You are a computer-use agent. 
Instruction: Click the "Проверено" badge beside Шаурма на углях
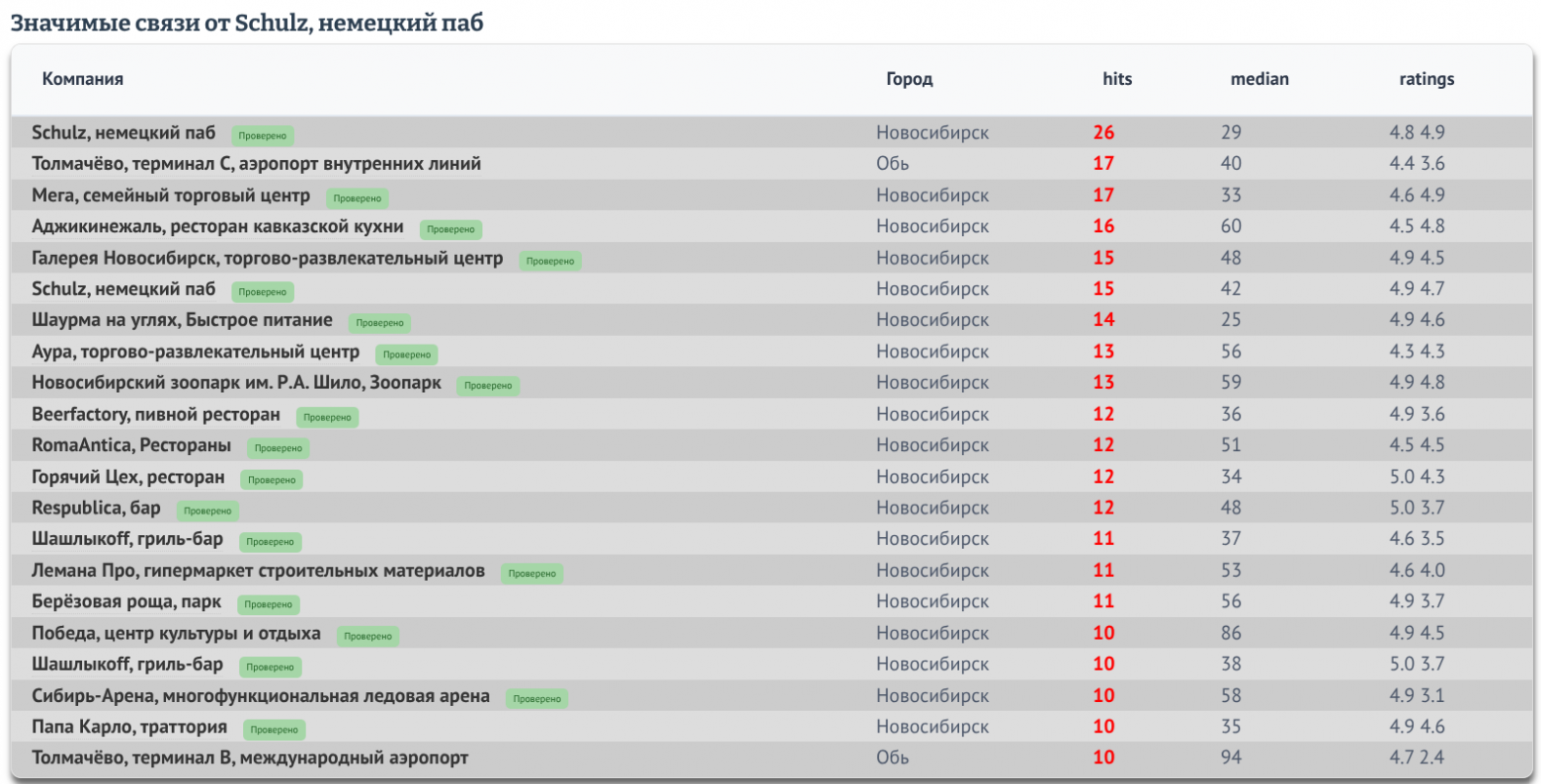380,323
